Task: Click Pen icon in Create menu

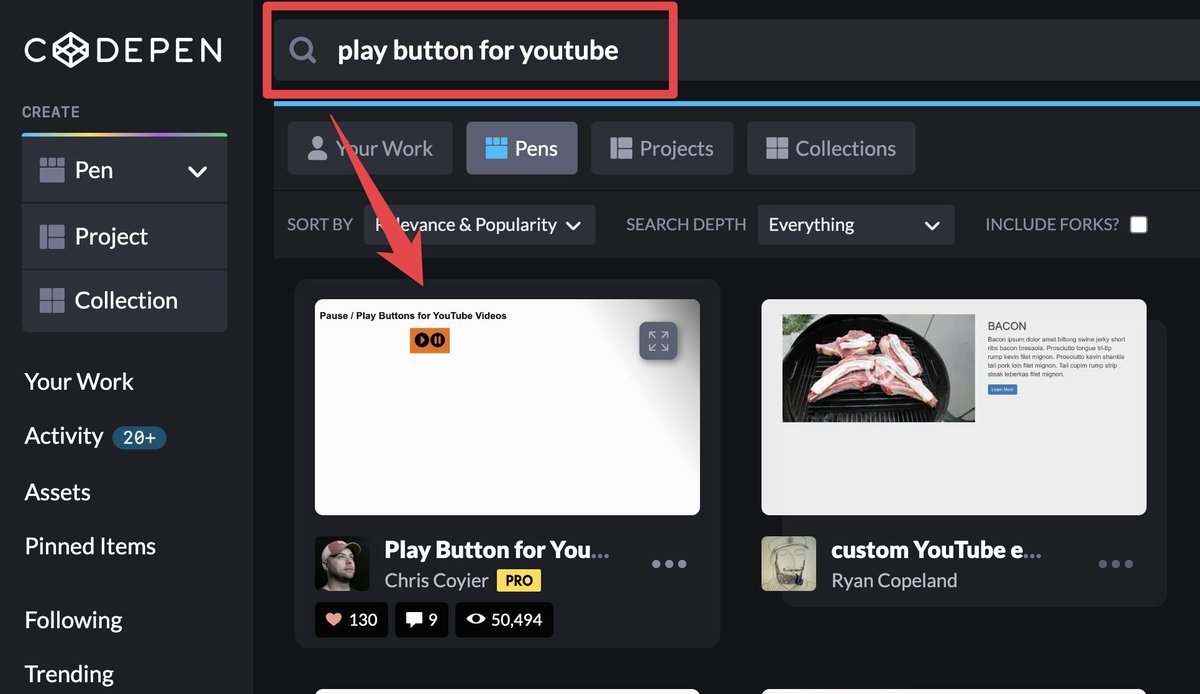Action: [52, 170]
